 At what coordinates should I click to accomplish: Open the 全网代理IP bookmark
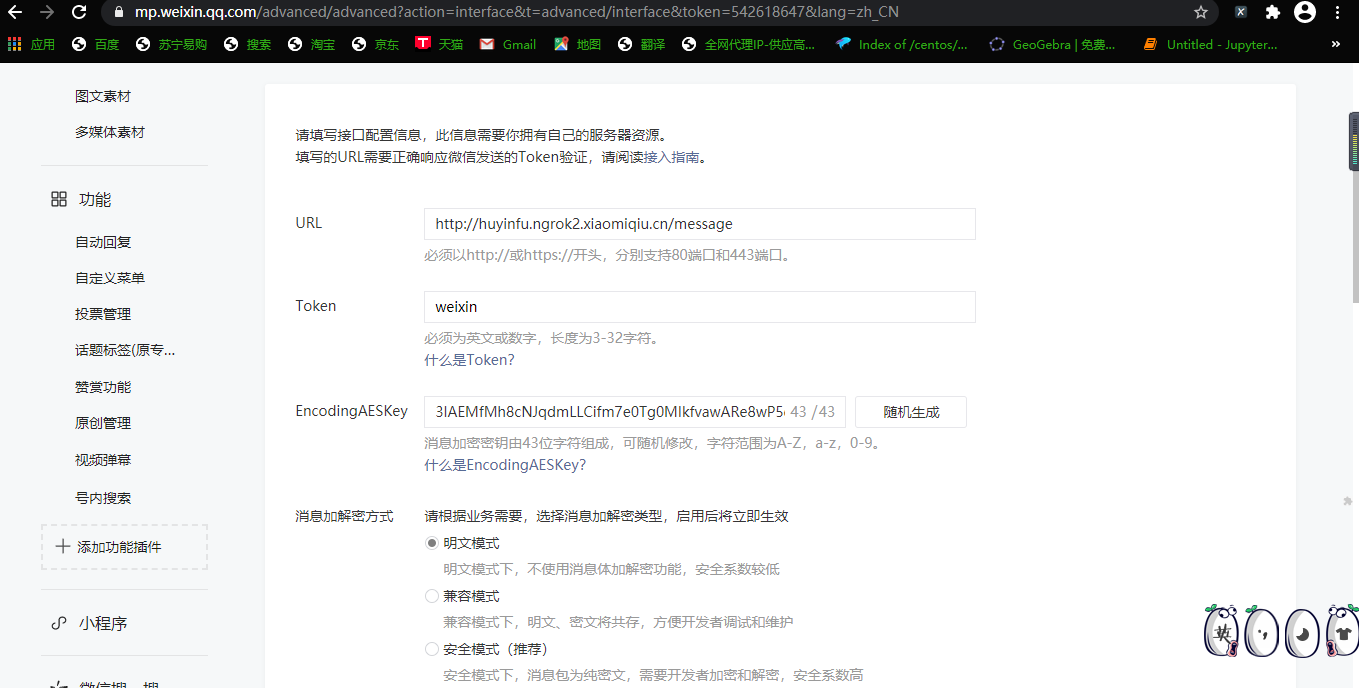coord(748,44)
